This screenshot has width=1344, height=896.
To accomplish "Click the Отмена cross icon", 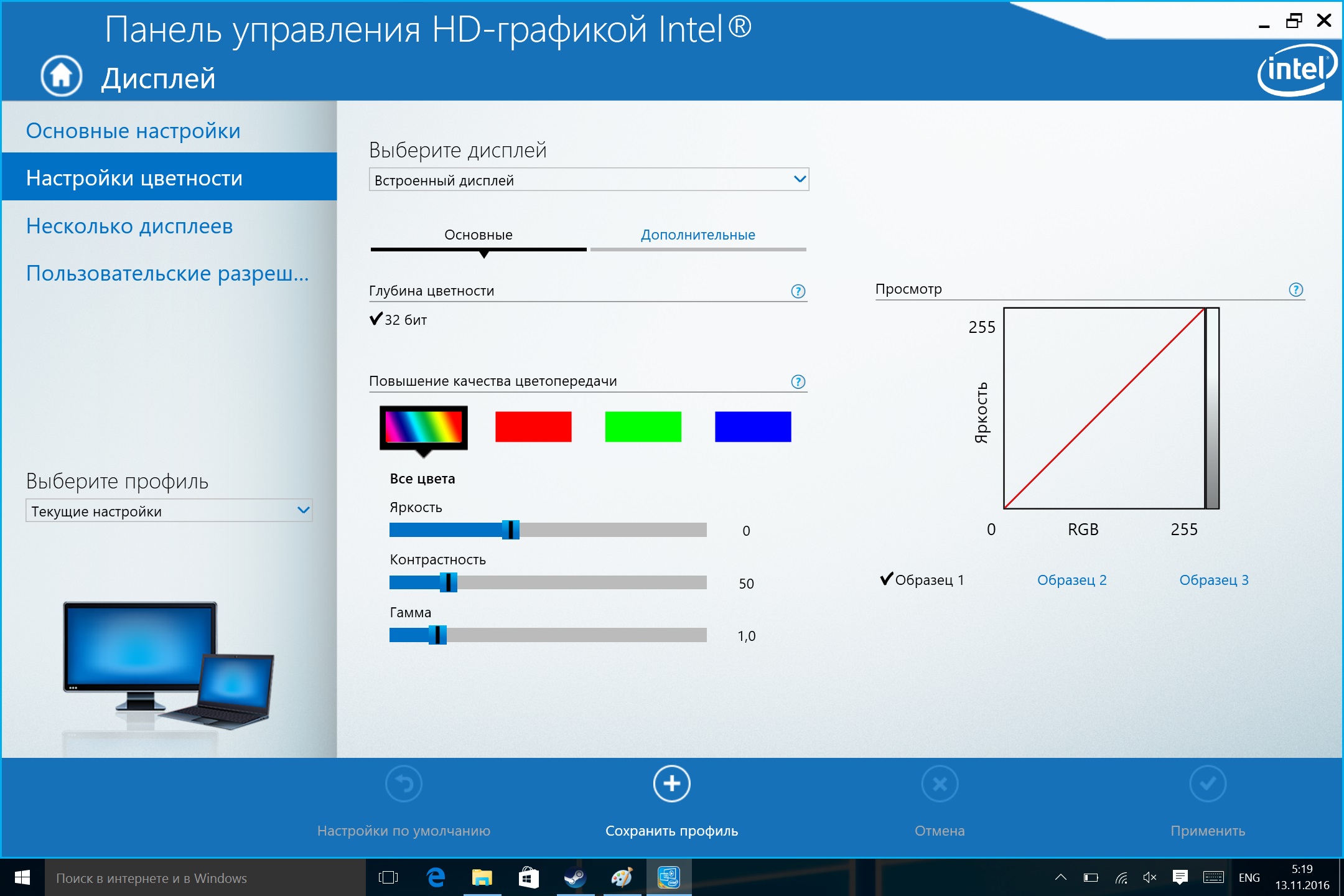I will (940, 784).
